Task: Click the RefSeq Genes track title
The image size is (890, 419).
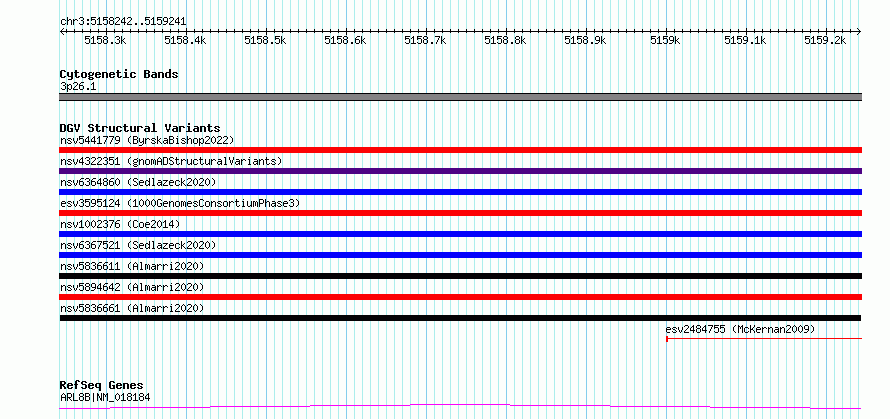Action: click(102, 386)
